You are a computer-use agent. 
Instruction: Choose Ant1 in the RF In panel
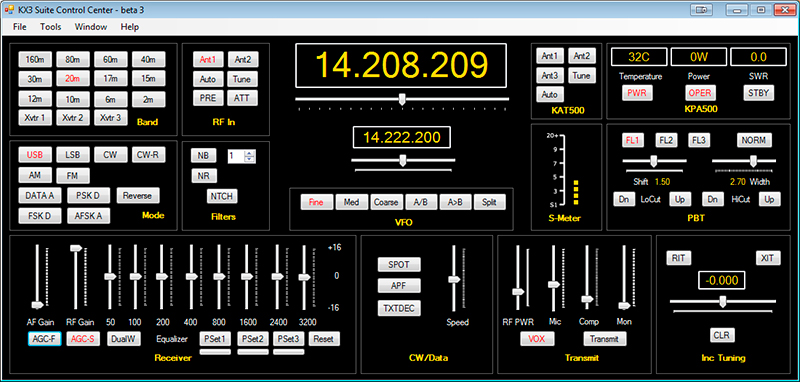(x=208, y=60)
